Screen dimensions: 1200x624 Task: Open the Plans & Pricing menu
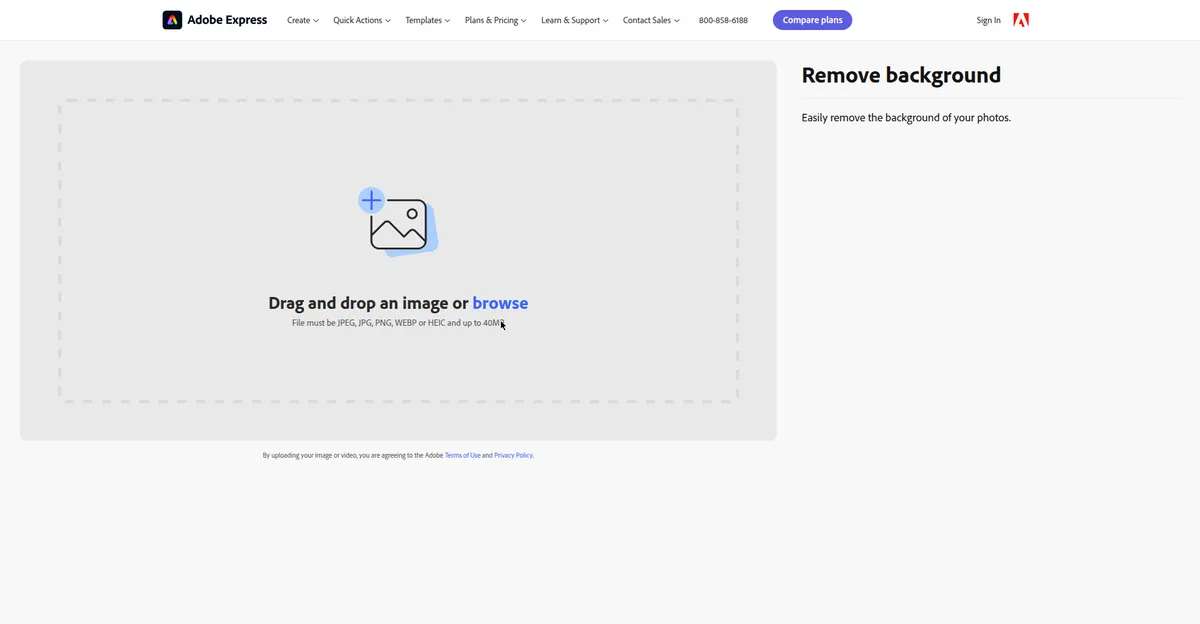point(496,20)
